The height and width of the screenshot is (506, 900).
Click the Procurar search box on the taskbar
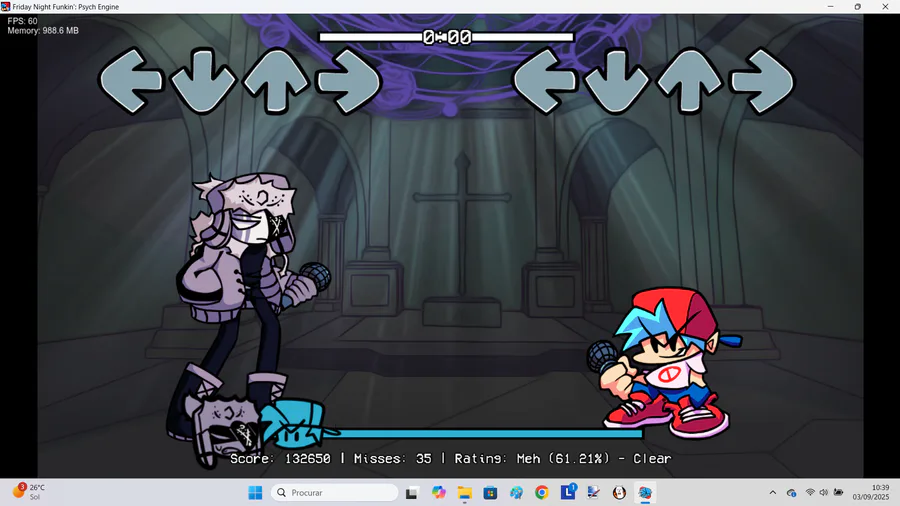[335, 492]
